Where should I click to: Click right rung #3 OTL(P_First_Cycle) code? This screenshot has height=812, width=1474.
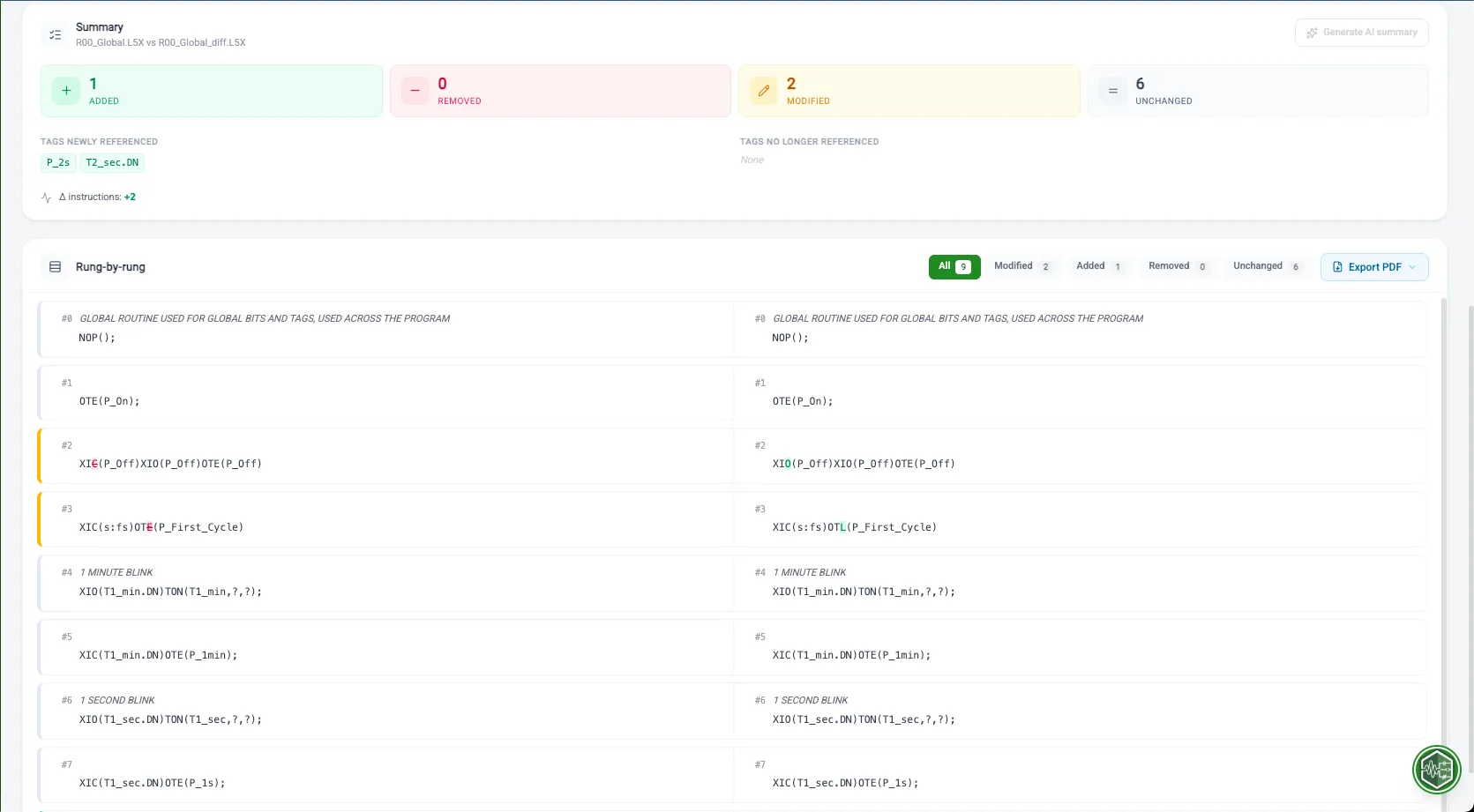[855, 527]
